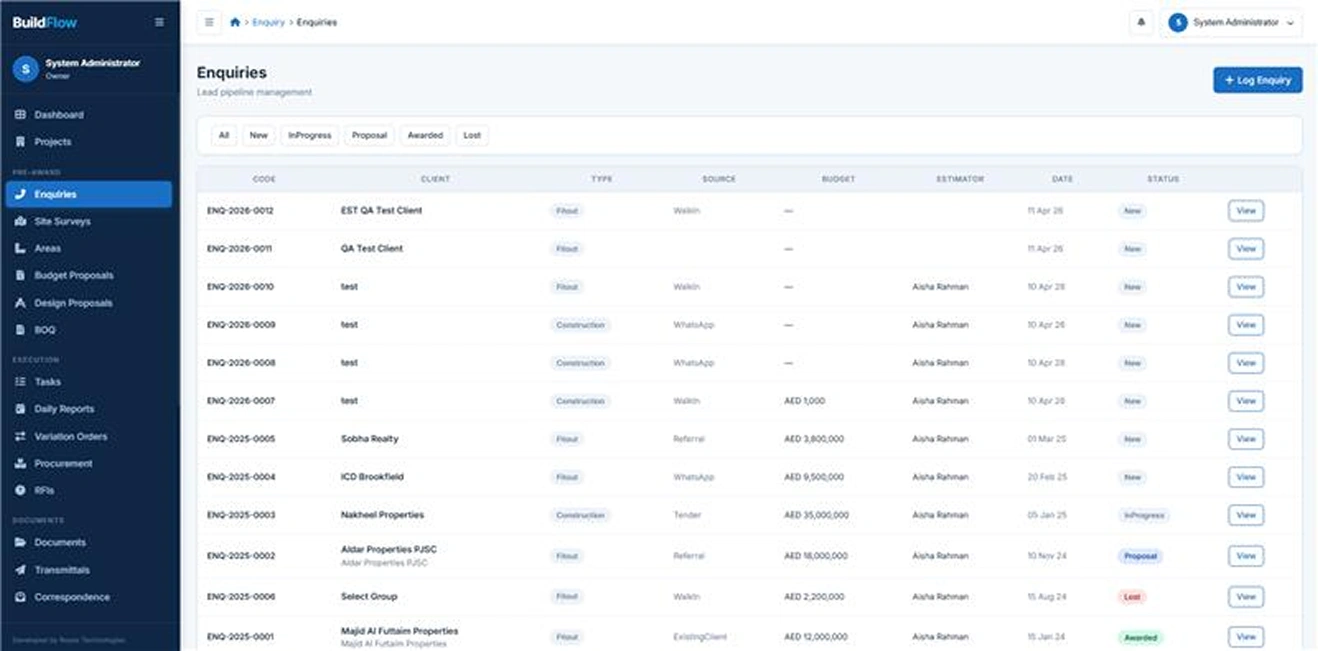Filter enquiries by the InProgress tab

point(309,135)
